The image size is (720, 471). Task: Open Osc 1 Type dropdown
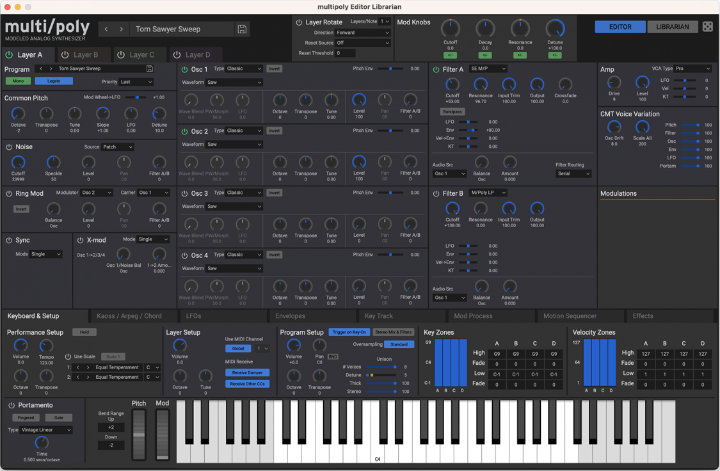pos(243,68)
